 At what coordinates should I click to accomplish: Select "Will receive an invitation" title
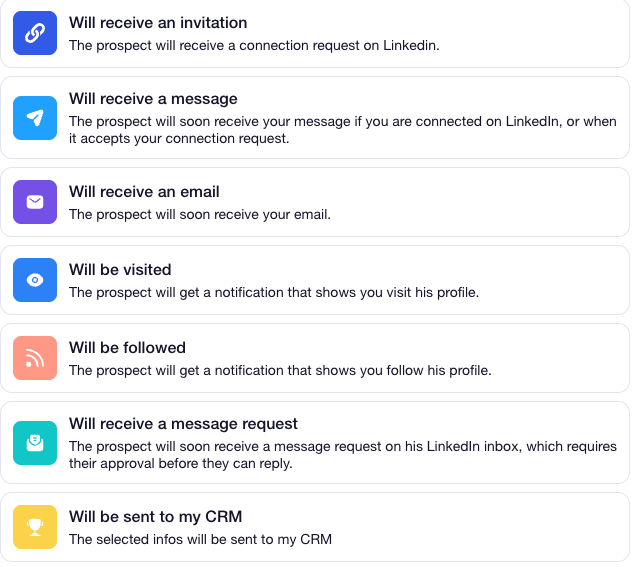[158, 22]
